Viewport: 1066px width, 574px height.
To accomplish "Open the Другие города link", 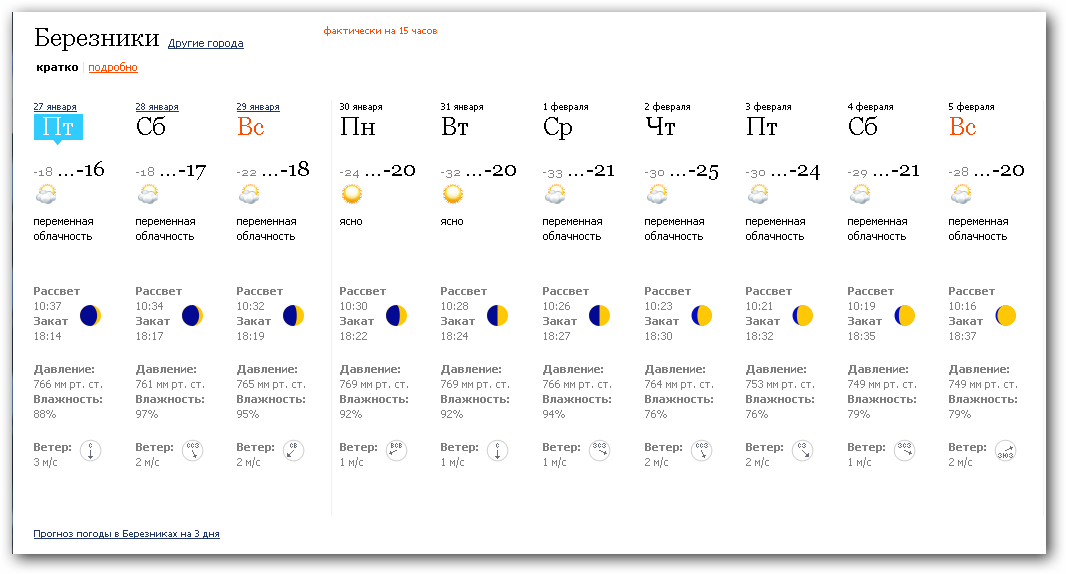I will pos(205,44).
